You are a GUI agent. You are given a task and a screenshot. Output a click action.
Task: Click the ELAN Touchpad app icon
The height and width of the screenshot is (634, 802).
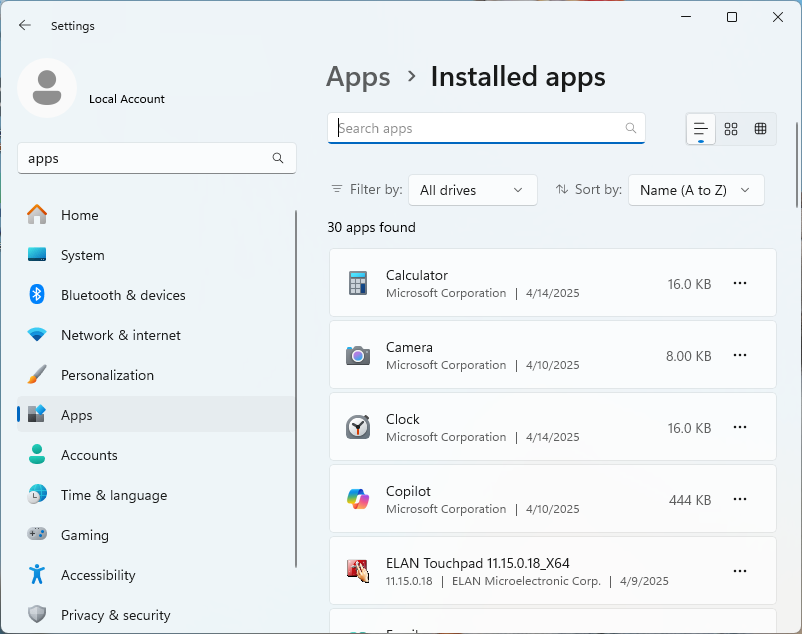pyautogui.click(x=358, y=571)
